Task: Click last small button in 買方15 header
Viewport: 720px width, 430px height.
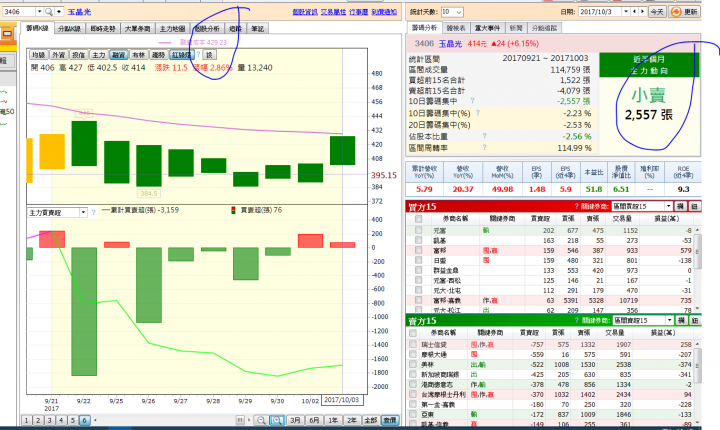Action: point(694,206)
